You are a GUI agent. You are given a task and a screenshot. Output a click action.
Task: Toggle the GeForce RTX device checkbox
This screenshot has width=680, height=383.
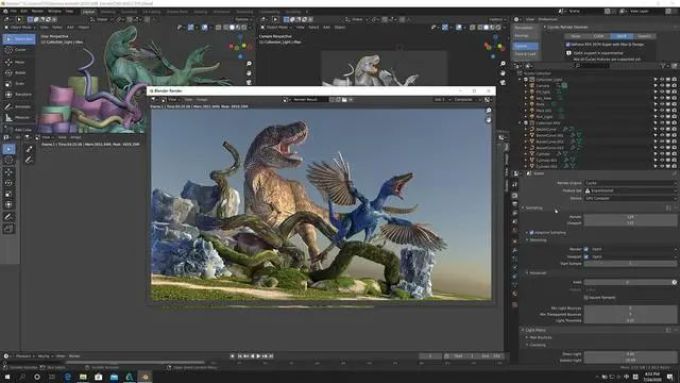point(568,45)
